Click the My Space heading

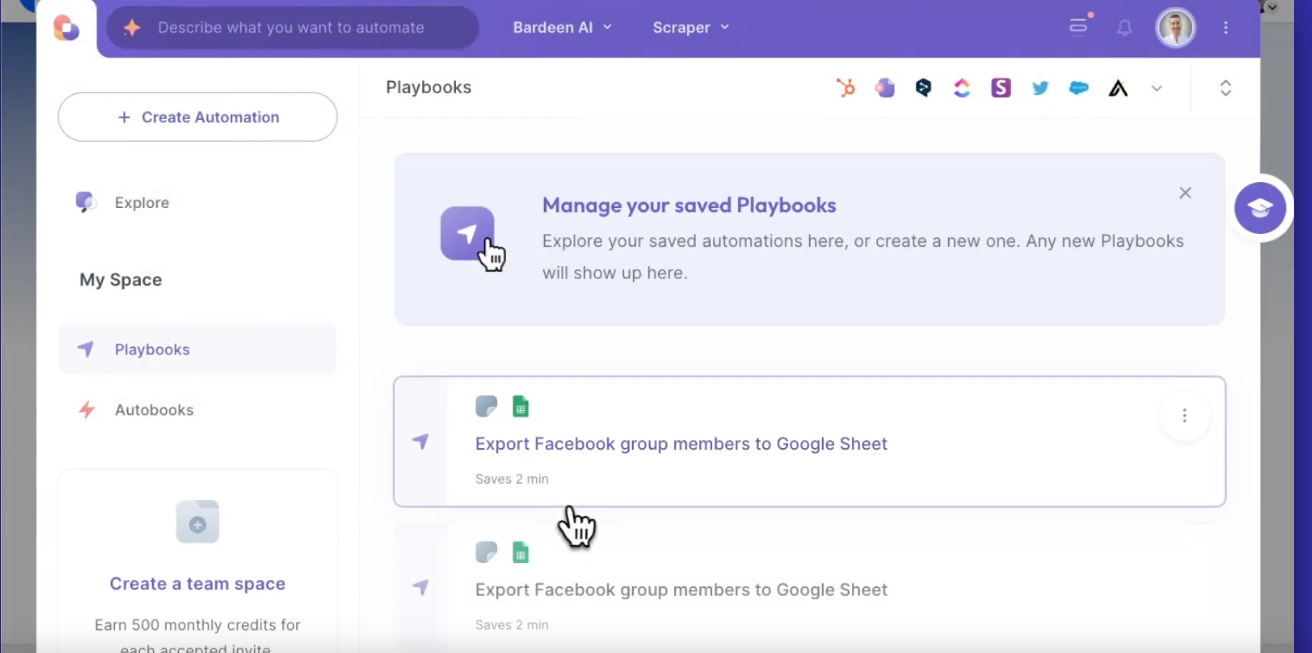tap(120, 280)
